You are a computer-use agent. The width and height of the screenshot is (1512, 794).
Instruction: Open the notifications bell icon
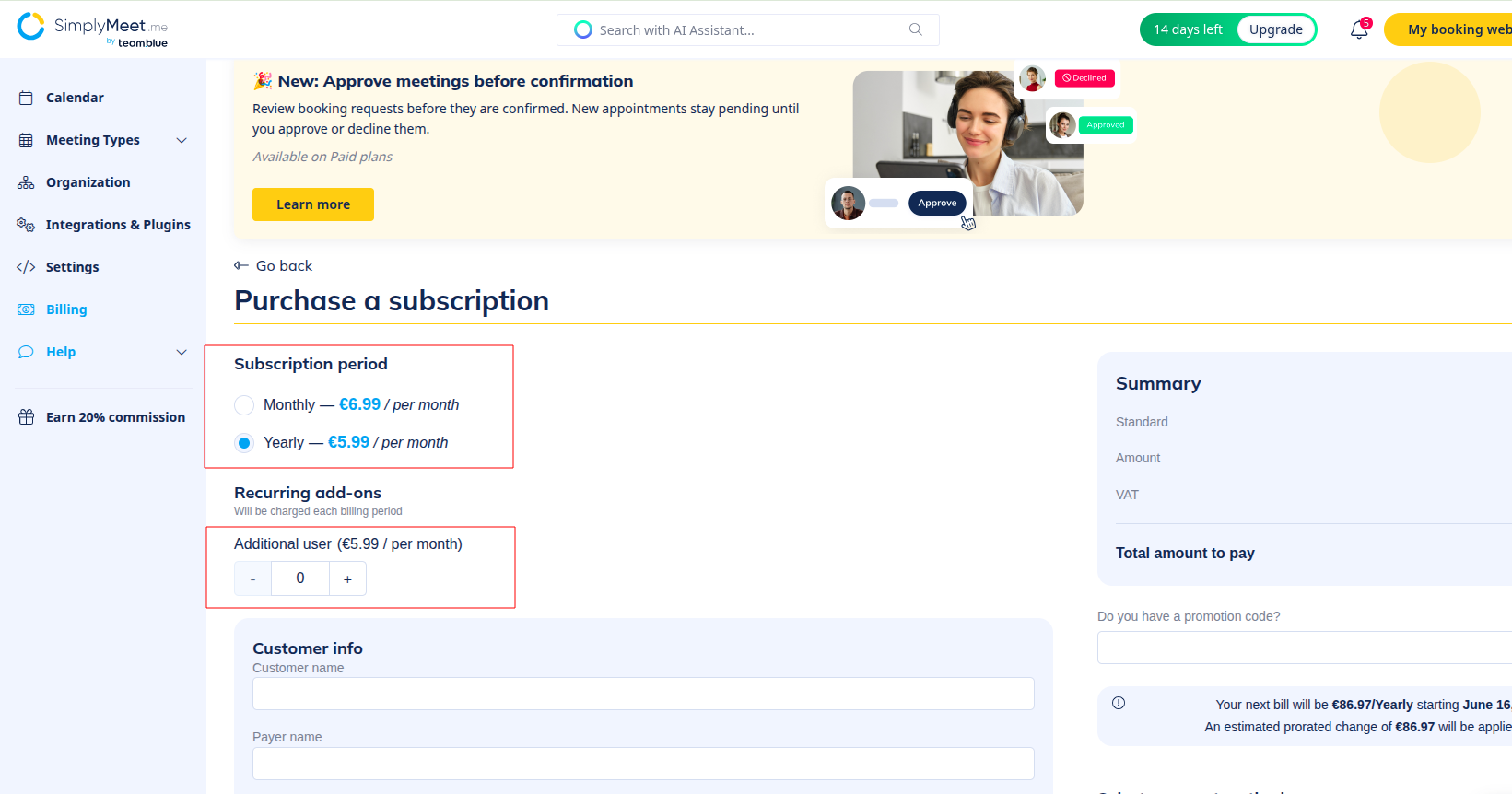click(1359, 29)
